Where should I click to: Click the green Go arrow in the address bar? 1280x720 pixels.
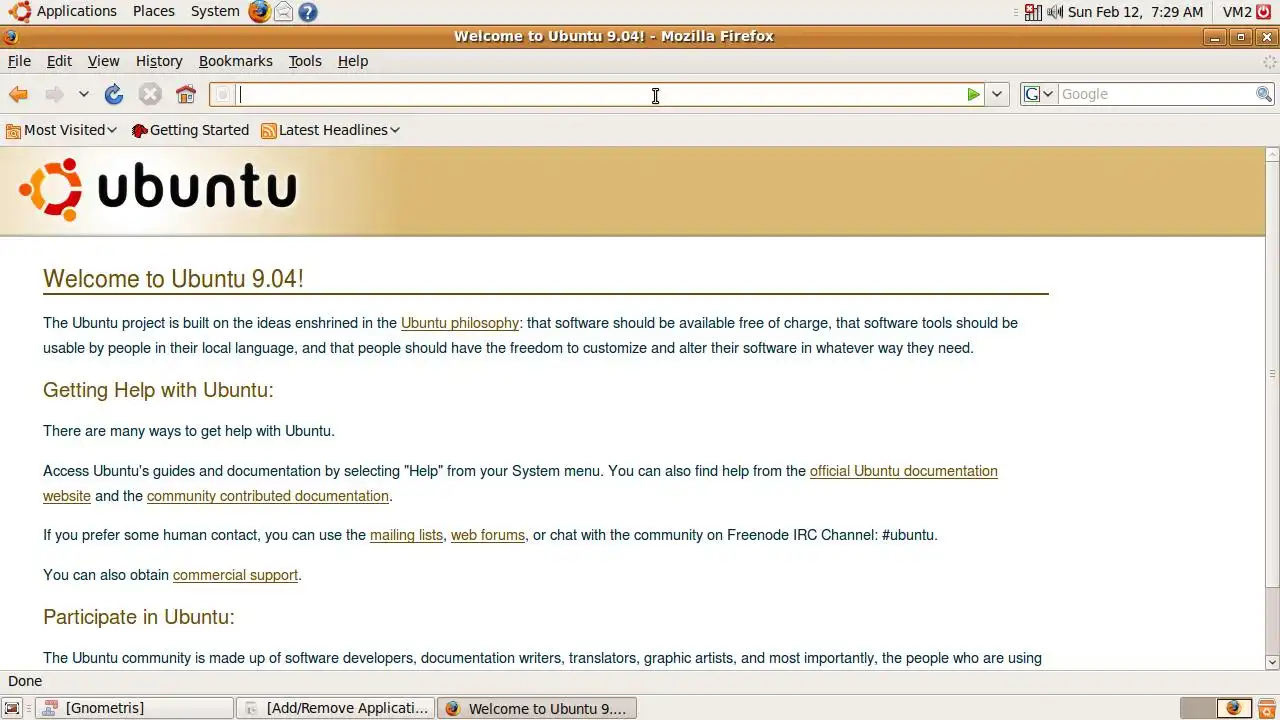click(x=974, y=94)
